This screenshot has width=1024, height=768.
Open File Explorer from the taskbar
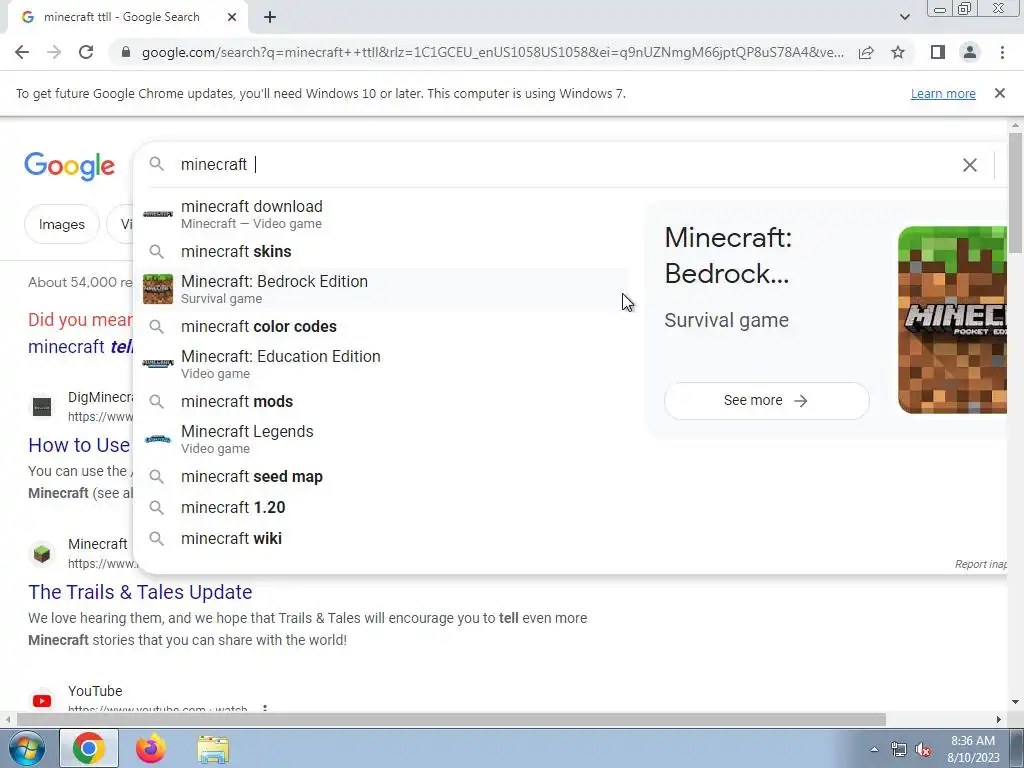click(213, 750)
